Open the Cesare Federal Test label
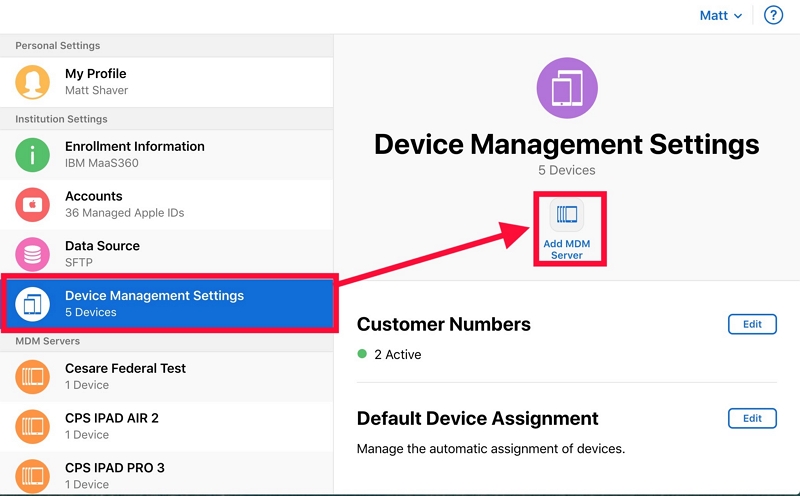 tap(125, 368)
